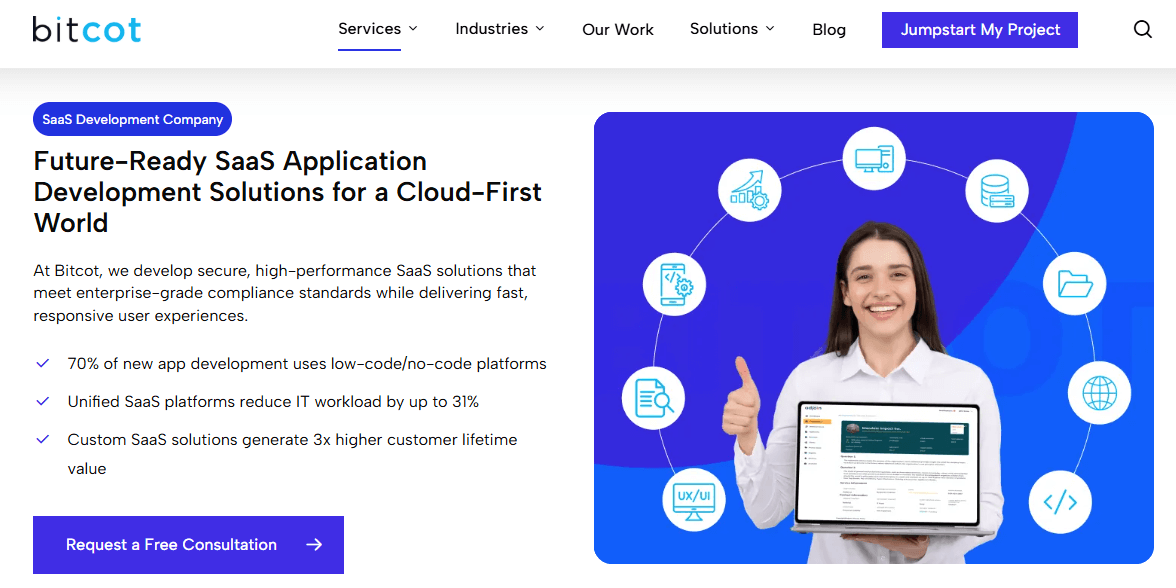
Task: Go to the Blog section
Action: tap(829, 29)
